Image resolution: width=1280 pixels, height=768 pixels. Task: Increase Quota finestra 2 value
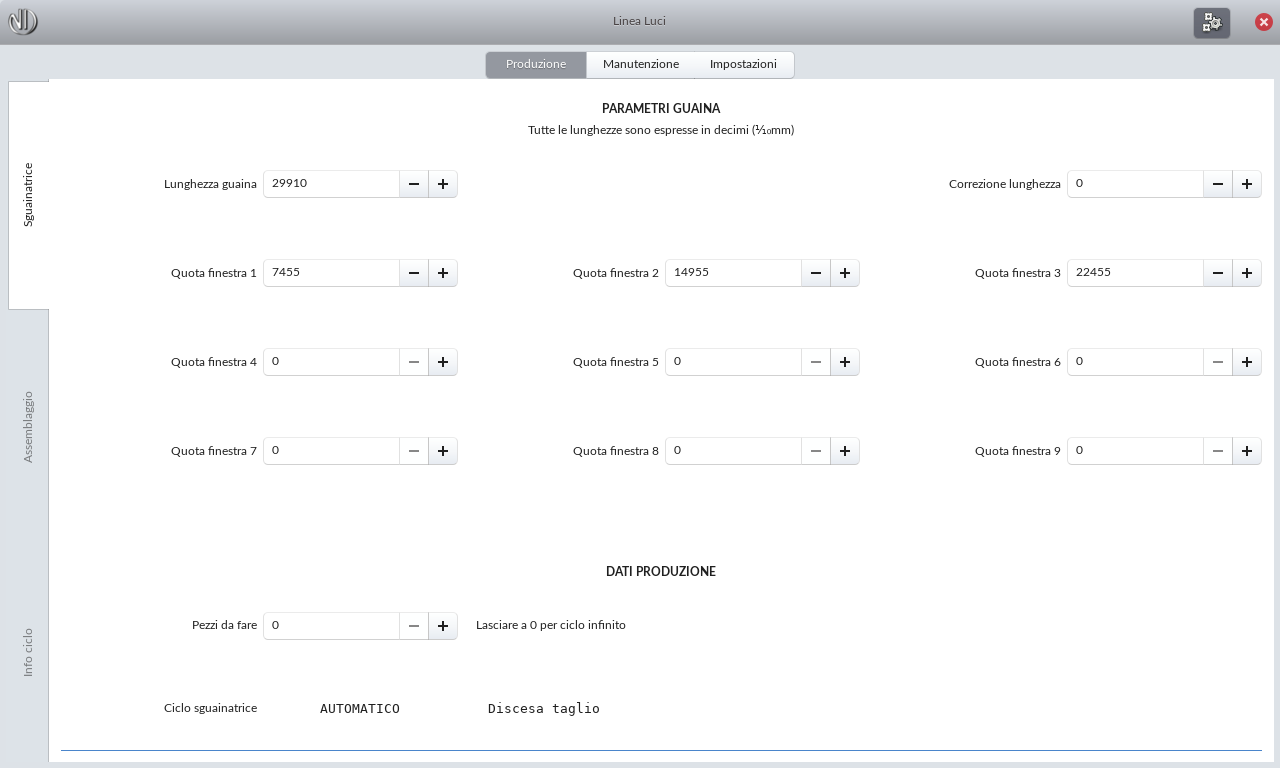[x=845, y=273]
